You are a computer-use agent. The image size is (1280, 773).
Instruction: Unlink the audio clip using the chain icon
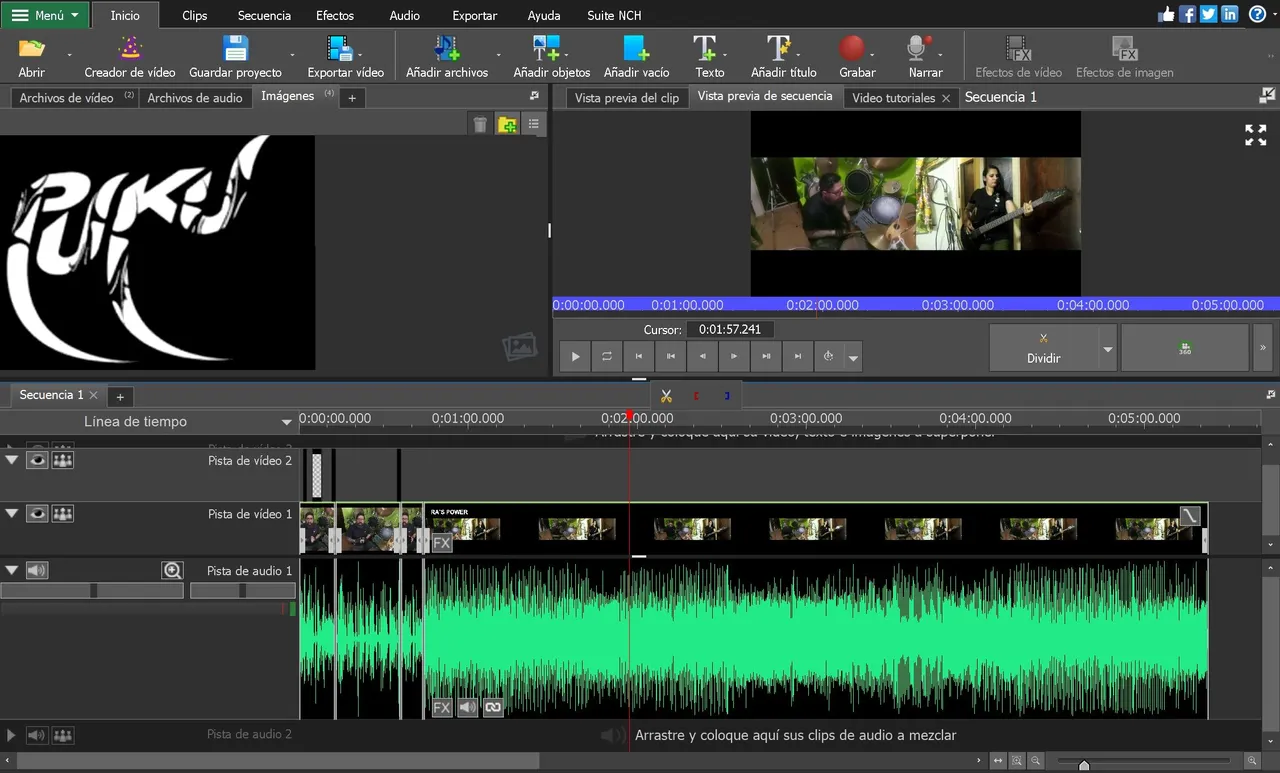pyautogui.click(x=493, y=707)
